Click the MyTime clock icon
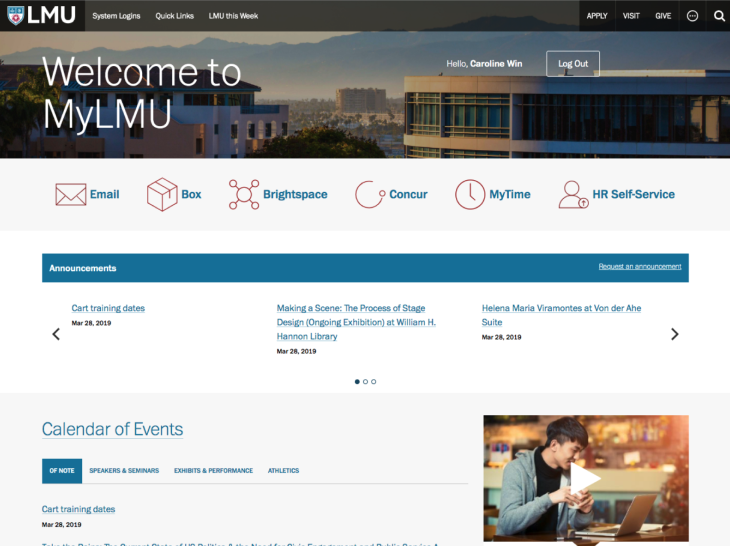730x546 pixels. [x=470, y=194]
